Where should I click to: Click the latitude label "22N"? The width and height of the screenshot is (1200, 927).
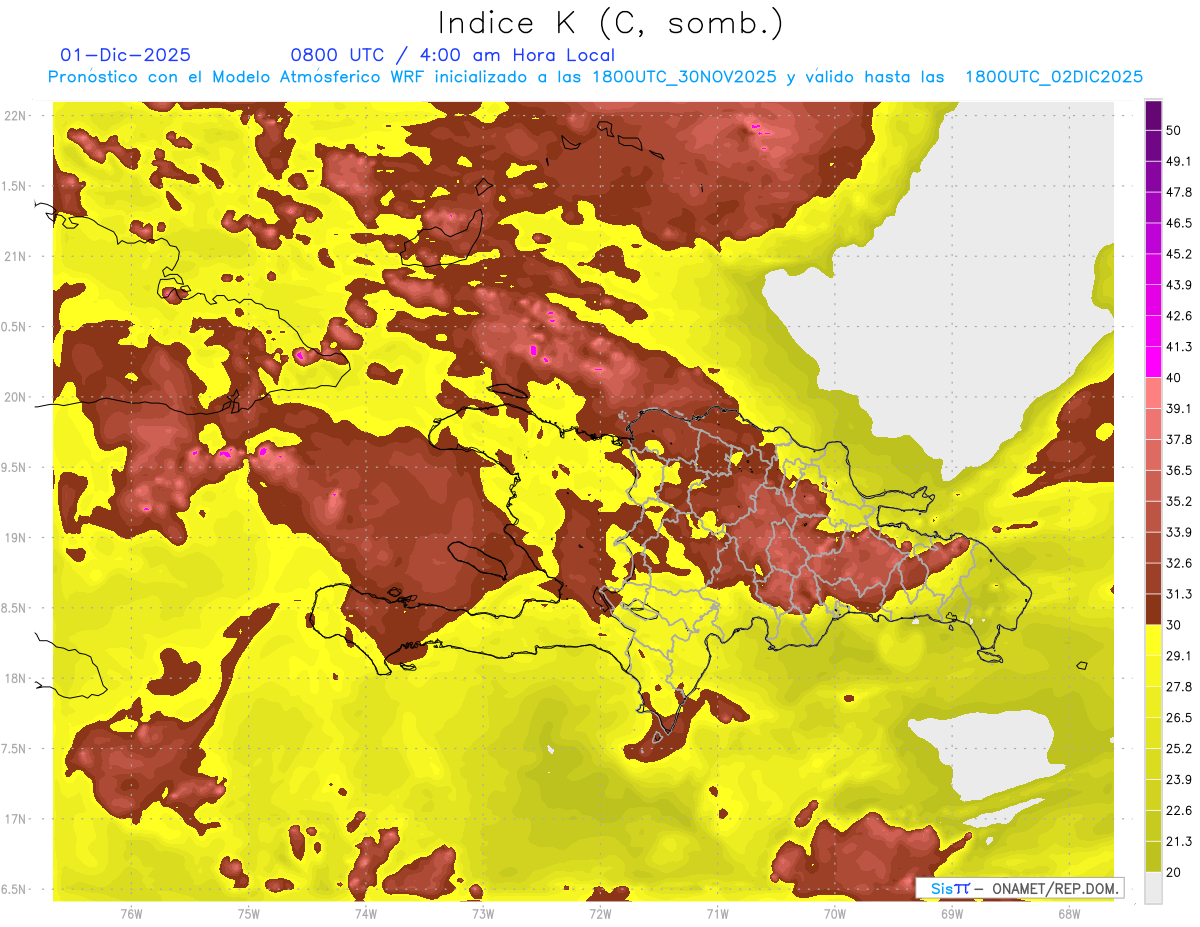click(x=16, y=116)
